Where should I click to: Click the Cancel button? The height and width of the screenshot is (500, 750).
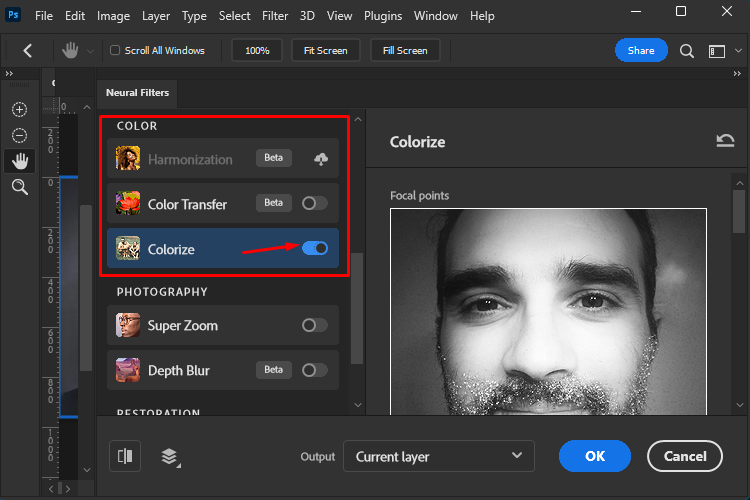(684, 456)
